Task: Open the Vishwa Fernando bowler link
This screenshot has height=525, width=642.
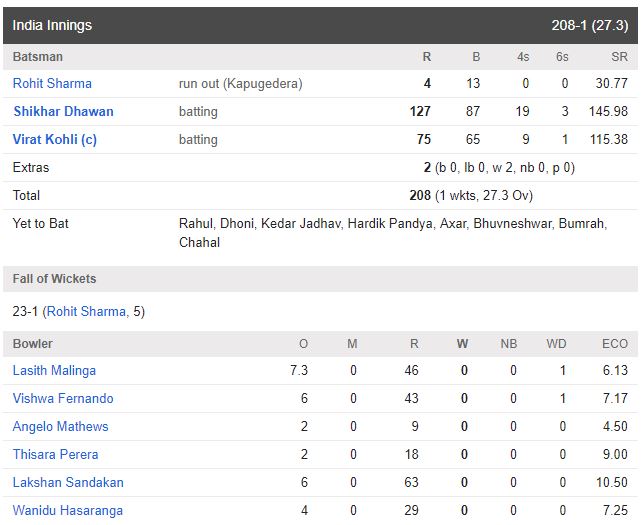Action: click(63, 398)
